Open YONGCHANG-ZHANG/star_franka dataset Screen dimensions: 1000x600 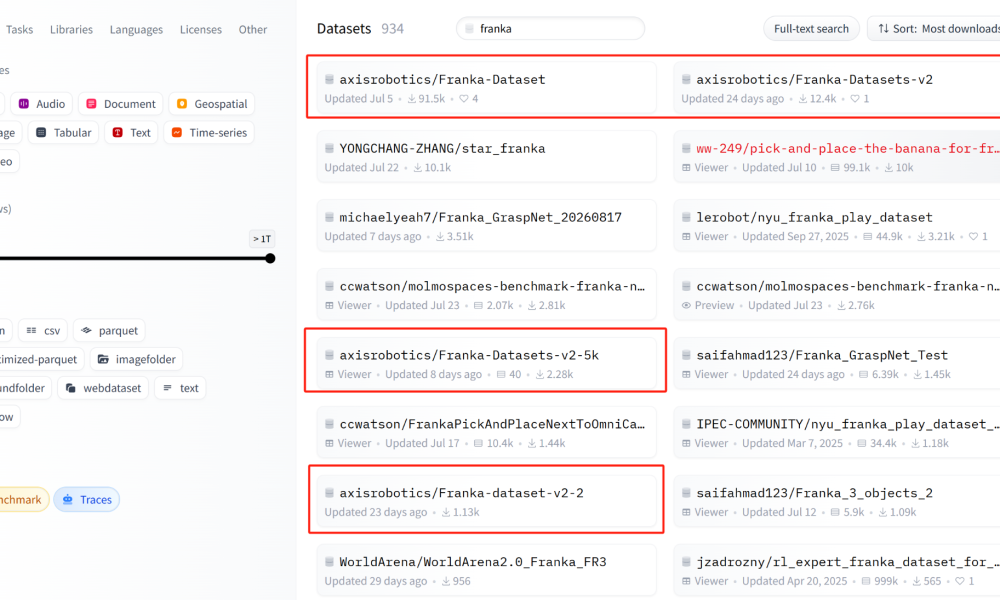tap(487, 157)
